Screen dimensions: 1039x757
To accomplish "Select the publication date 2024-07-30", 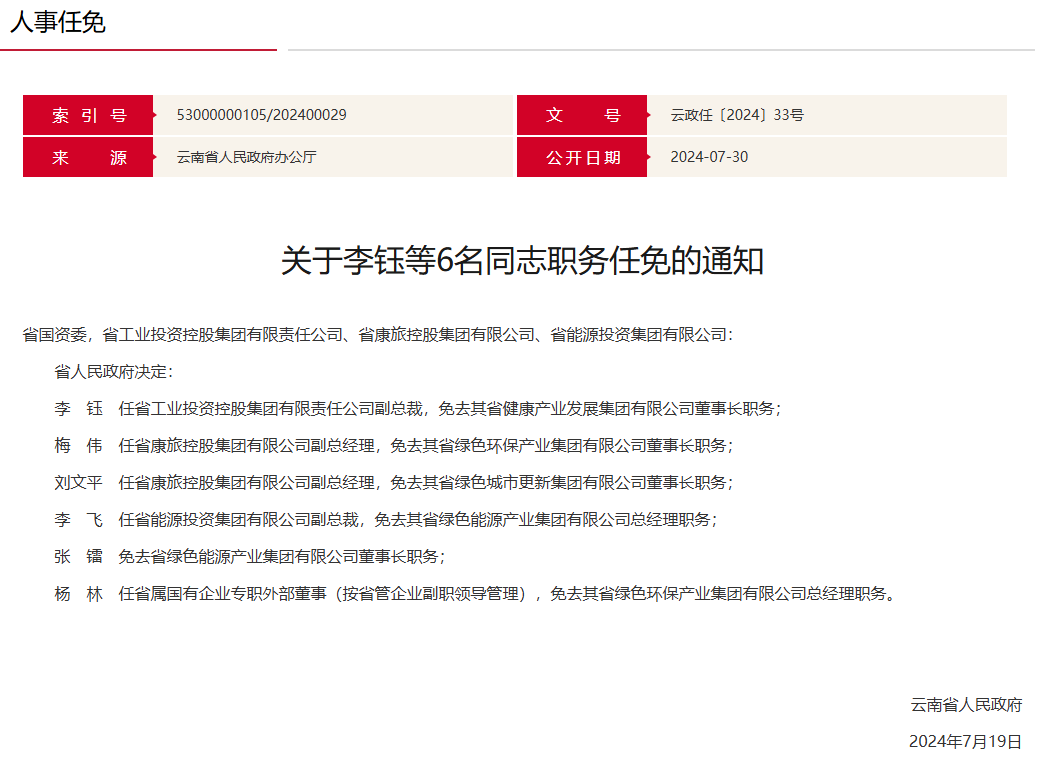I will (x=709, y=157).
